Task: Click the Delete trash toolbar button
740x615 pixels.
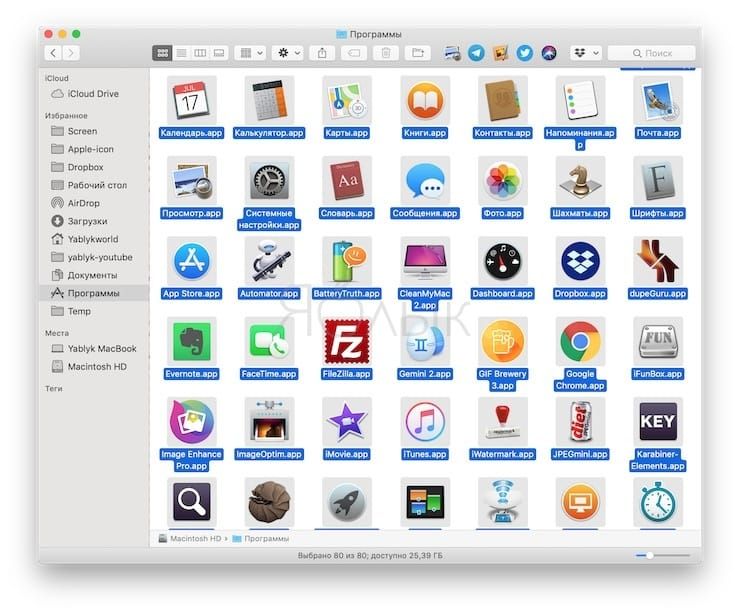Action: (x=386, y=53)
